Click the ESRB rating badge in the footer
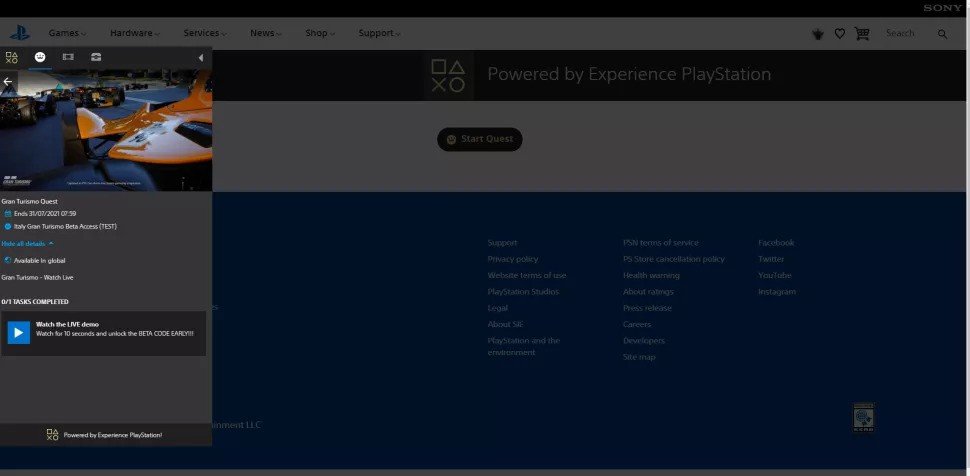 coord(864,417)
